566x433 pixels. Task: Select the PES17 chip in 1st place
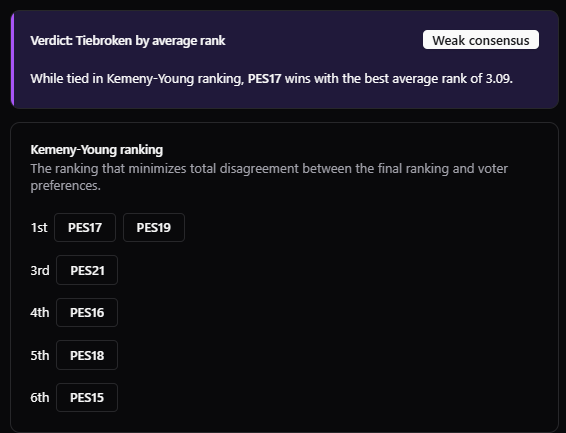85,228
